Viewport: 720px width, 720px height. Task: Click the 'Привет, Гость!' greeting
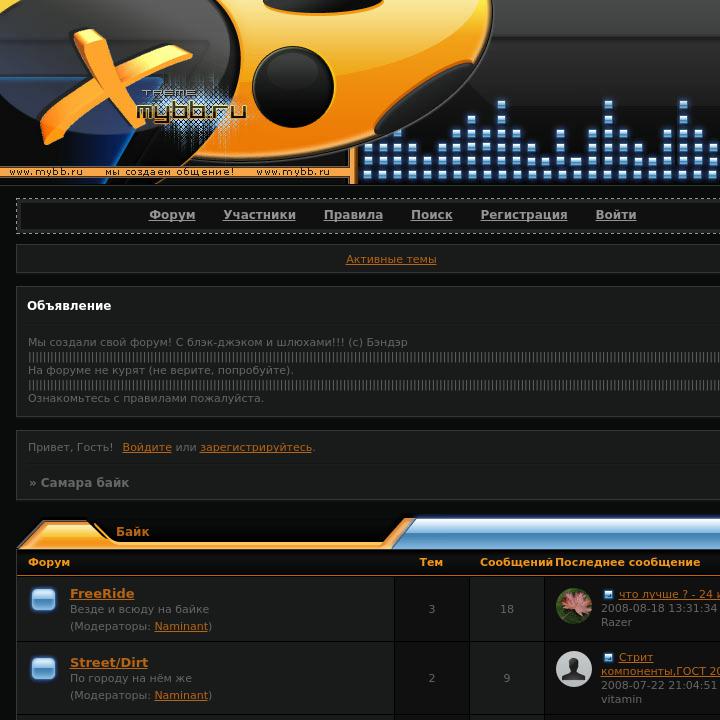(70, 447)
